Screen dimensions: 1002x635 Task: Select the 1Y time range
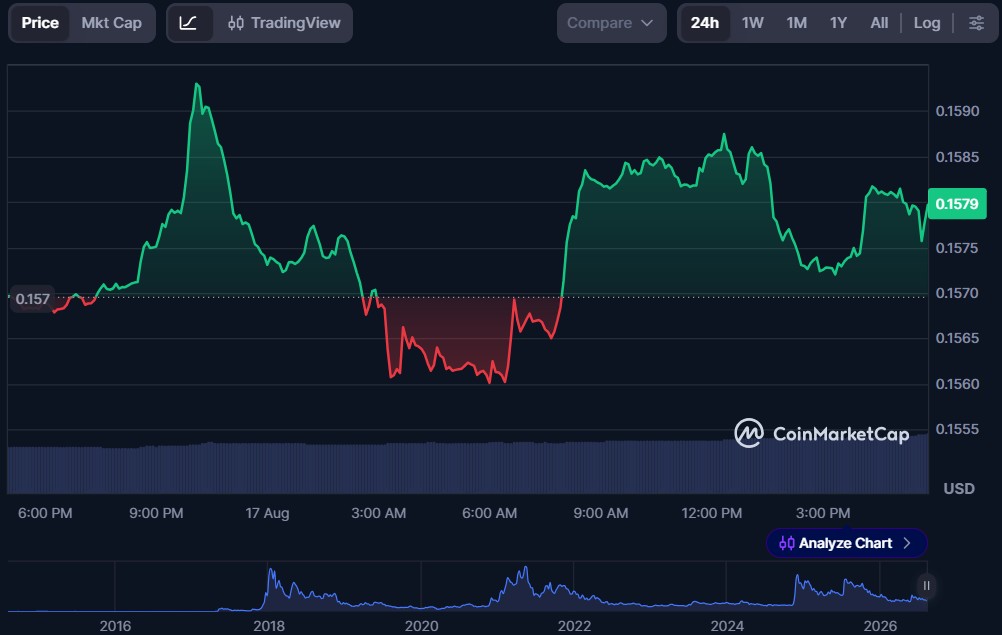coord(838,23)
